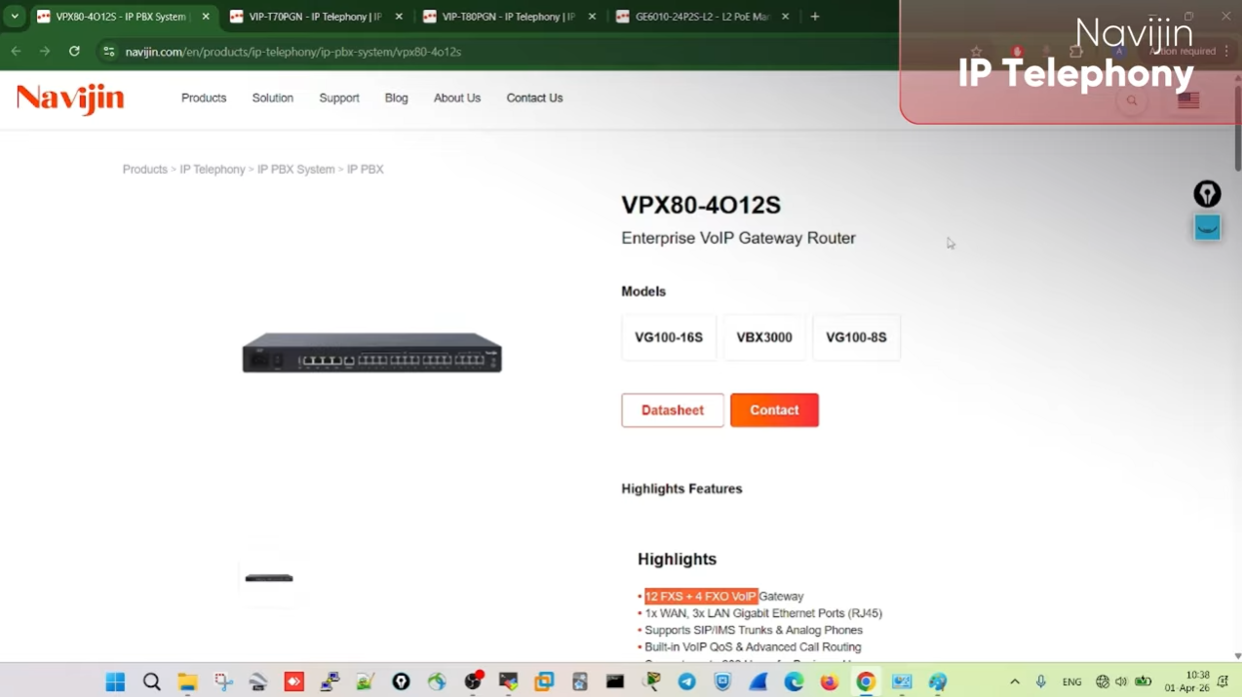The image size is (1242, 697).
Task: Open the live chat widget icon
Action: click(1207, 228)
